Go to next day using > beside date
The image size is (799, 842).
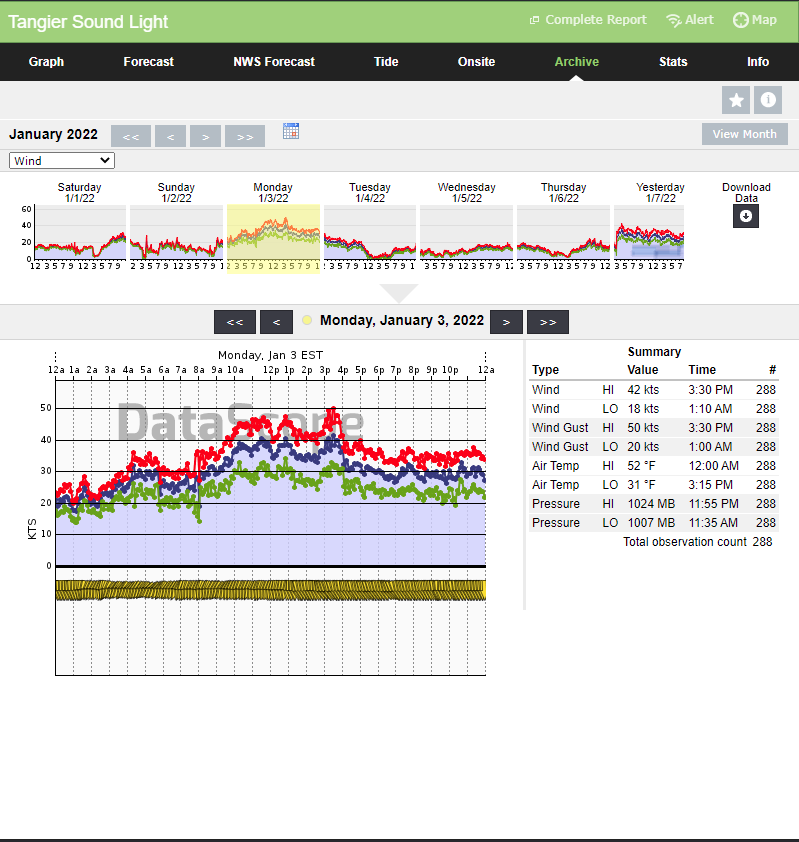coord(506,322)
